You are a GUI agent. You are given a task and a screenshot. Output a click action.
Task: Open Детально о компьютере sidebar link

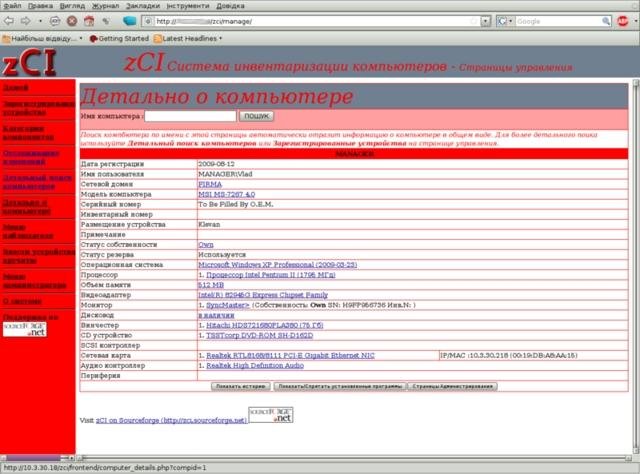click(27, 207)
